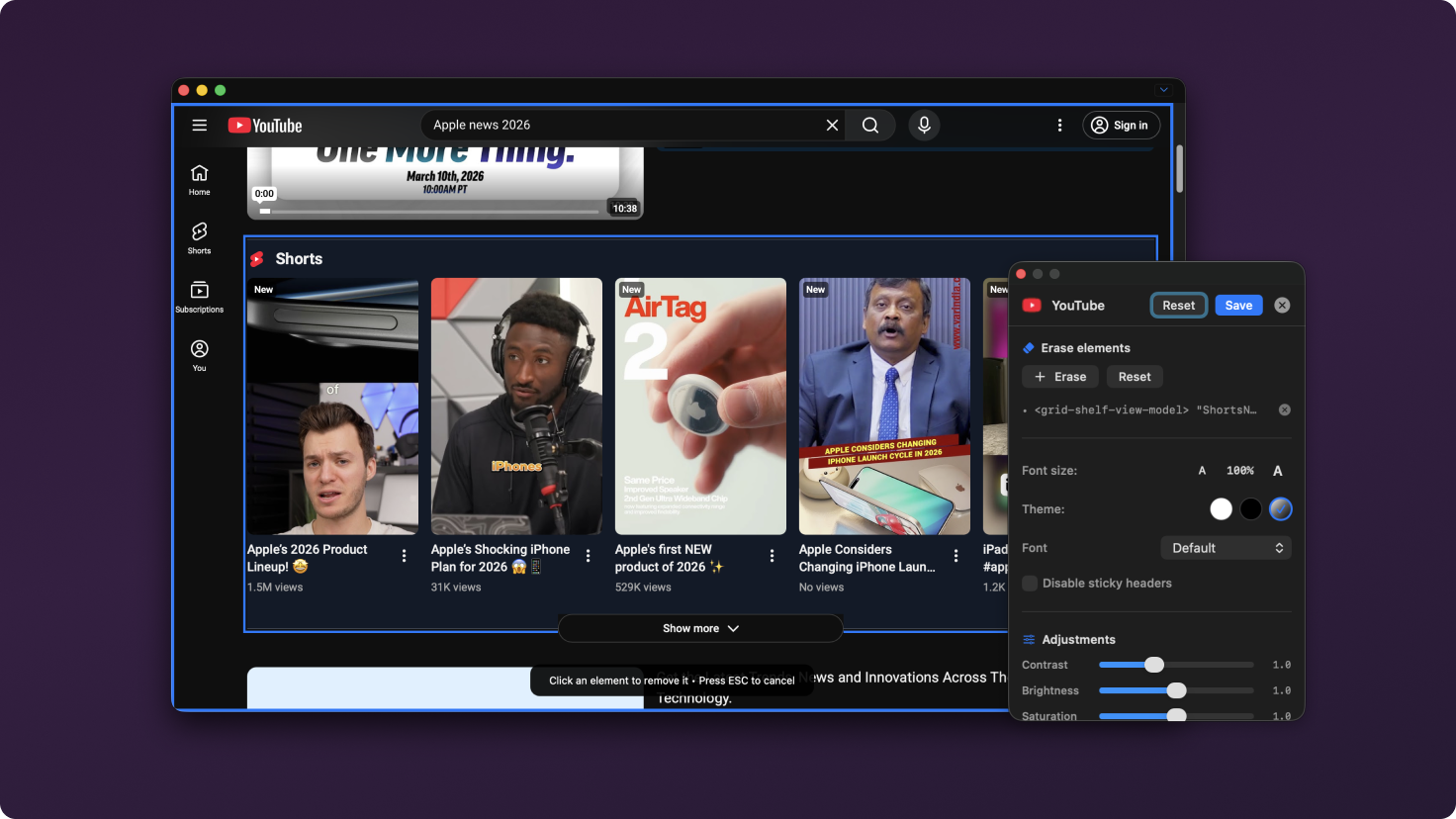Open the "Apple's 2026 Product Lineup!" short thumbnail
1456x819 pixels.
pyautogui.click(x=332, y=407)
